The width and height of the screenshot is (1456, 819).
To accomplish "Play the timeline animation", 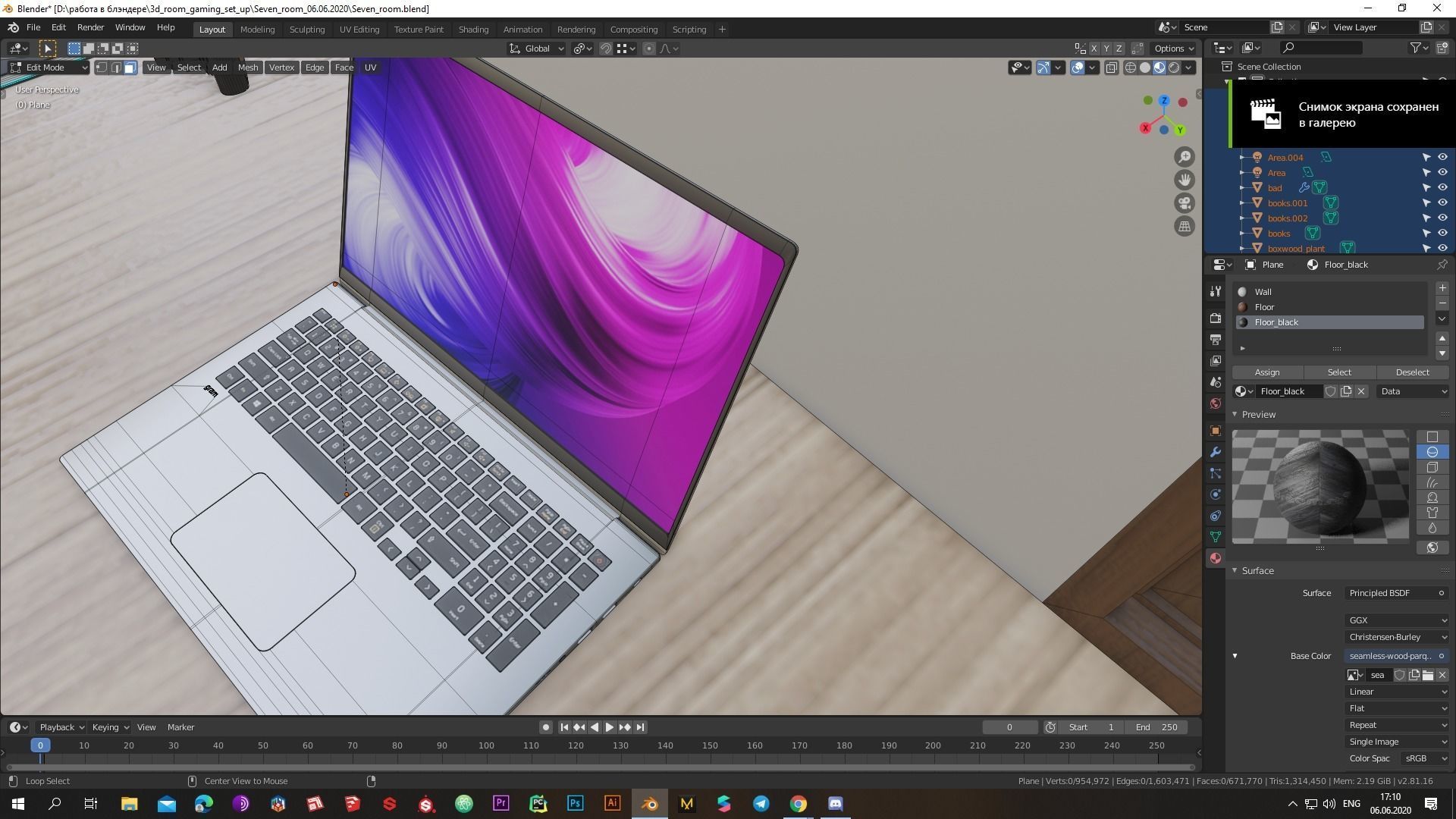I will click(609, 727).
